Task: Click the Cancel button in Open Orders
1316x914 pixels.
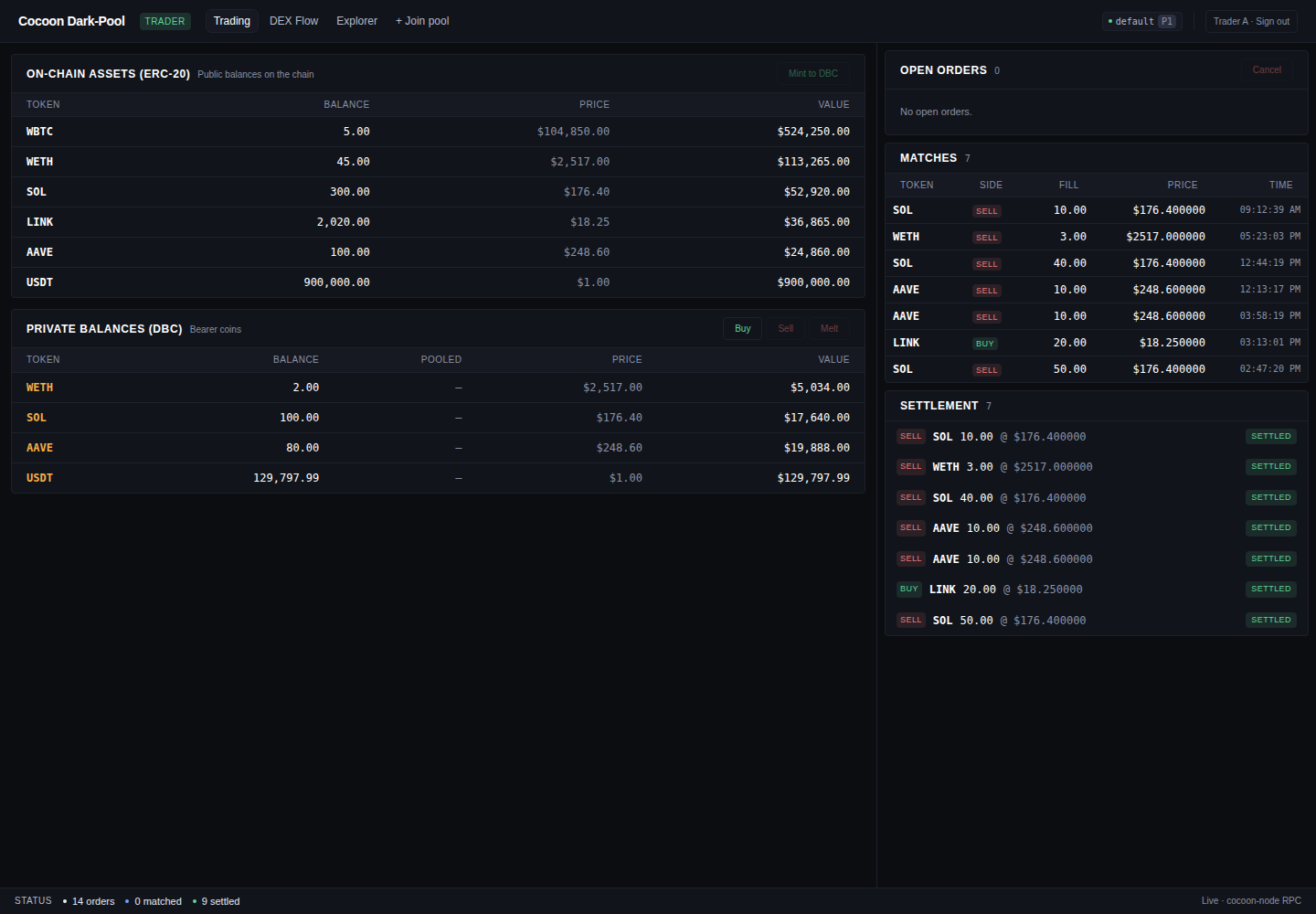Action: [x=1267, y=69]
